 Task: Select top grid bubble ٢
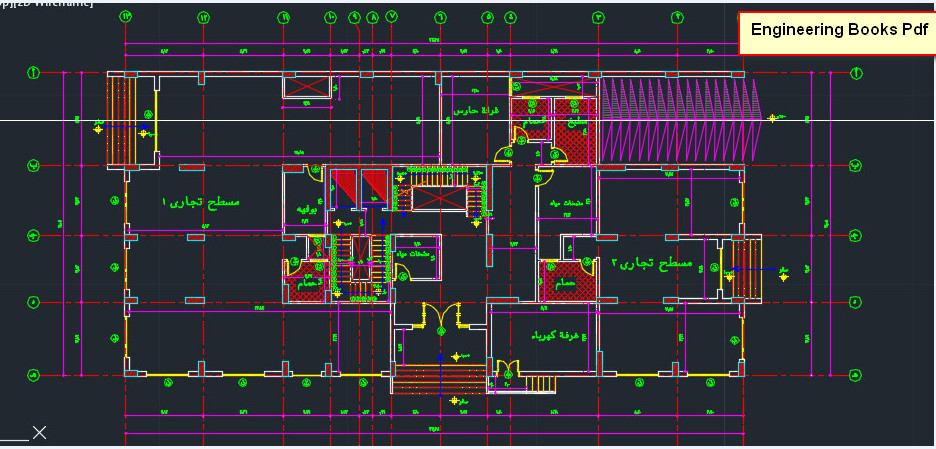(677, 17)
